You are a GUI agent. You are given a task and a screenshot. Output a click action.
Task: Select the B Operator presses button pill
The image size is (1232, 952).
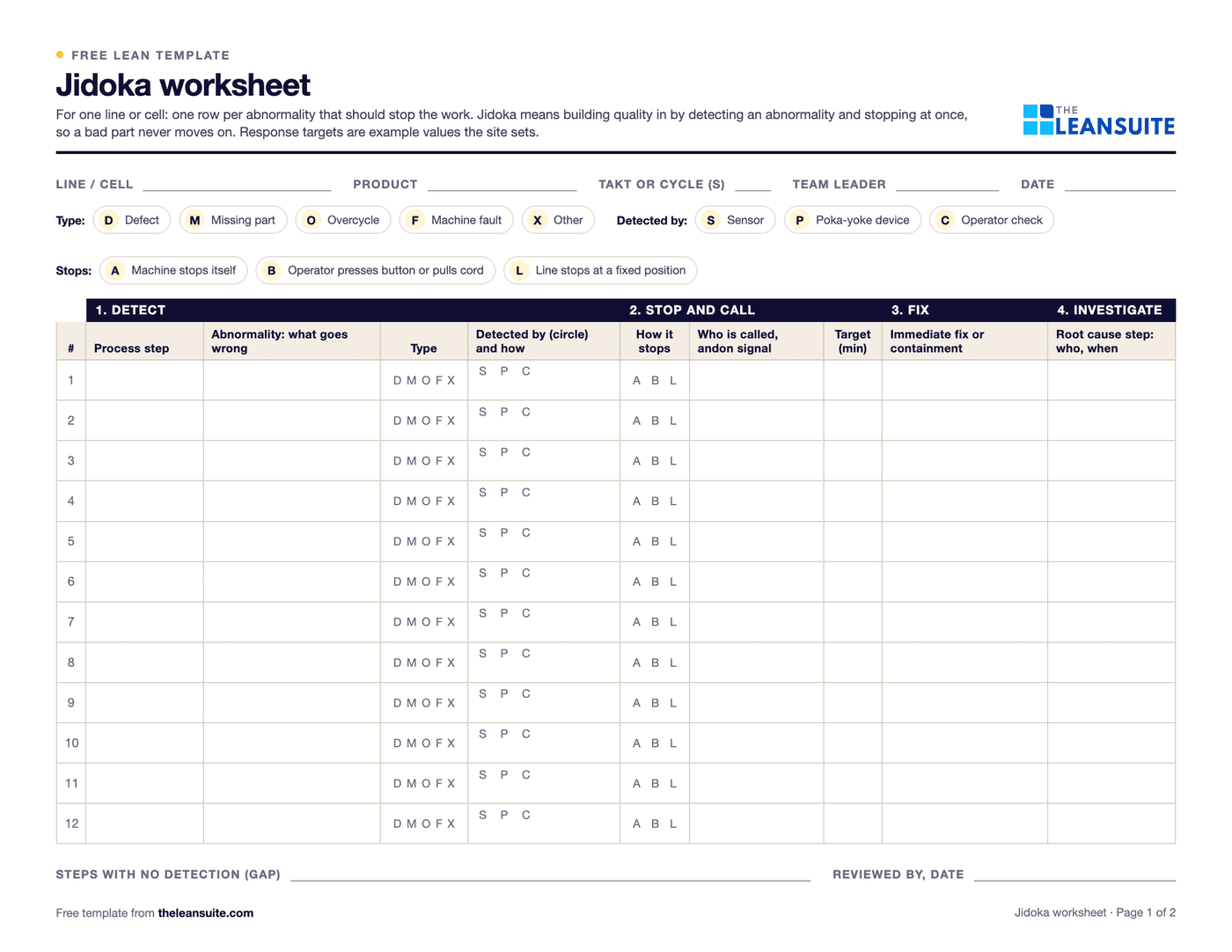click(376, 270)
